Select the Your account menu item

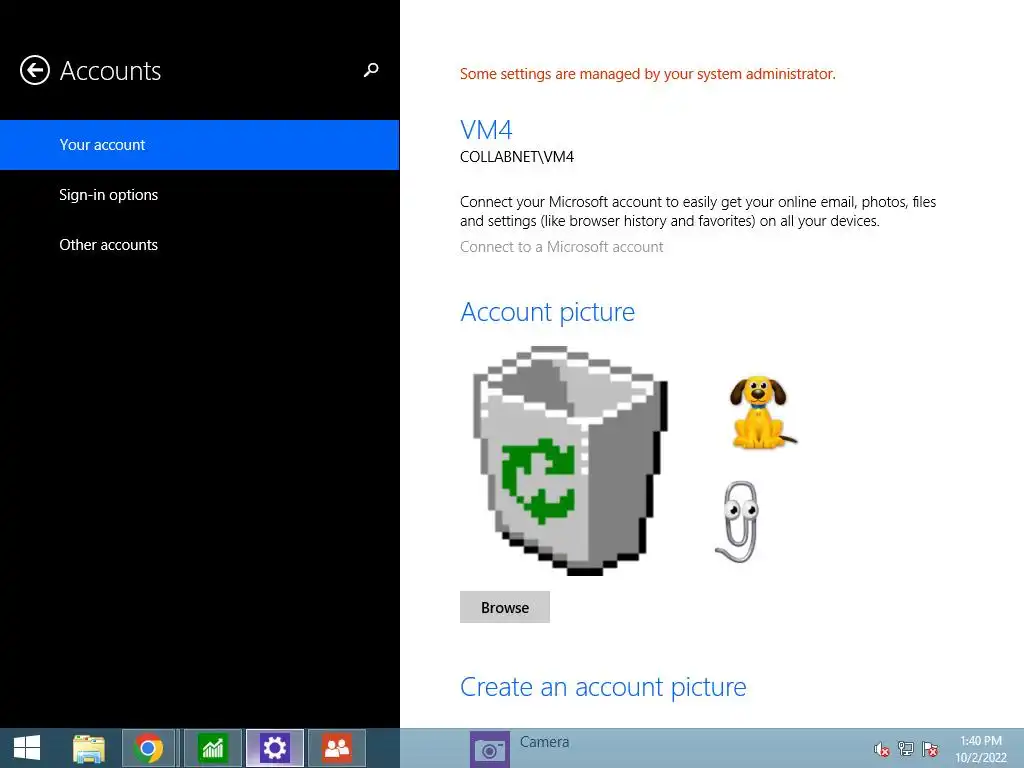click(x=199, y=145)
